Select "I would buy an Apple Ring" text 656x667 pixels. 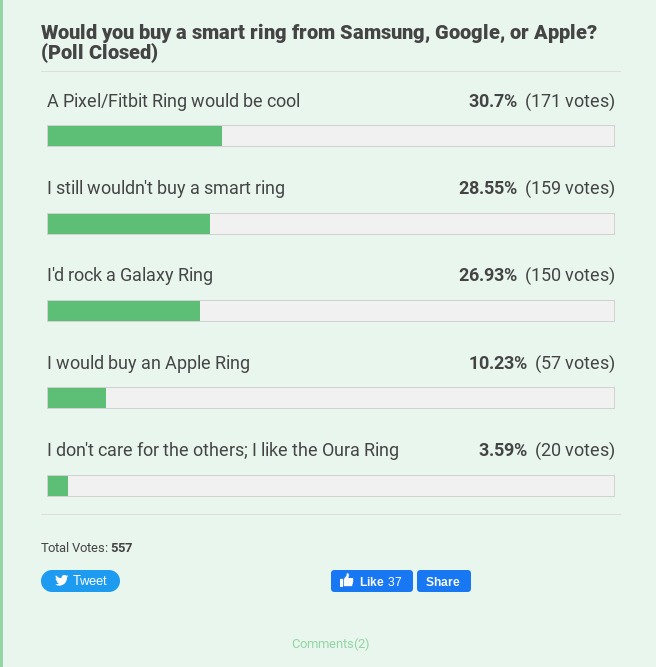coord(148,363)
